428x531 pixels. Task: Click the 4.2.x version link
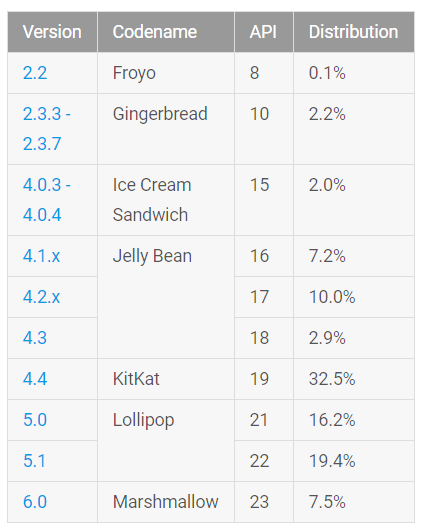click(x=41, y=297)
